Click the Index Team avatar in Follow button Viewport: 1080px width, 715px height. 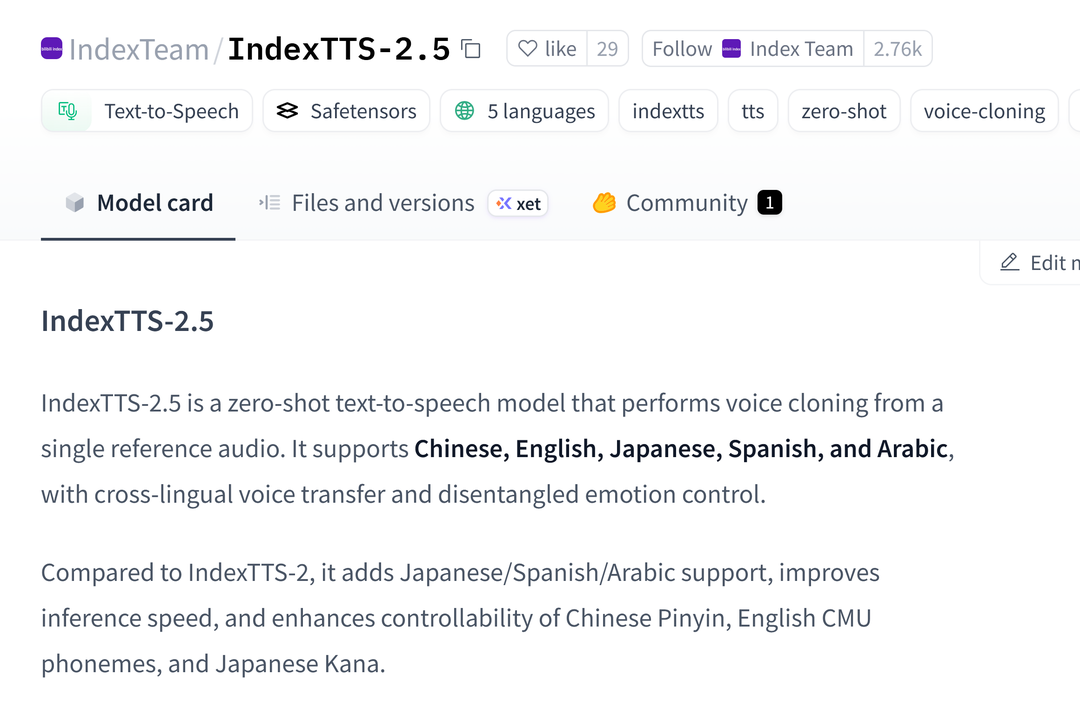pos(731,49)
